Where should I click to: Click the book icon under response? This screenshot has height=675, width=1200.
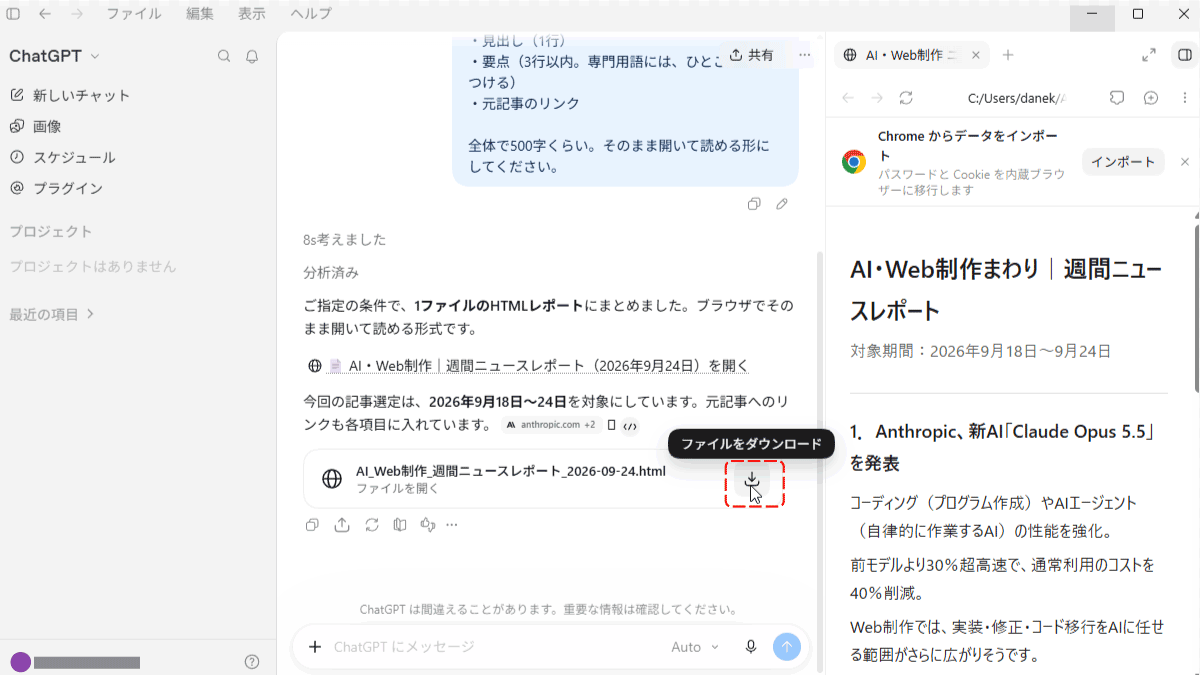(x=400, y=524)
